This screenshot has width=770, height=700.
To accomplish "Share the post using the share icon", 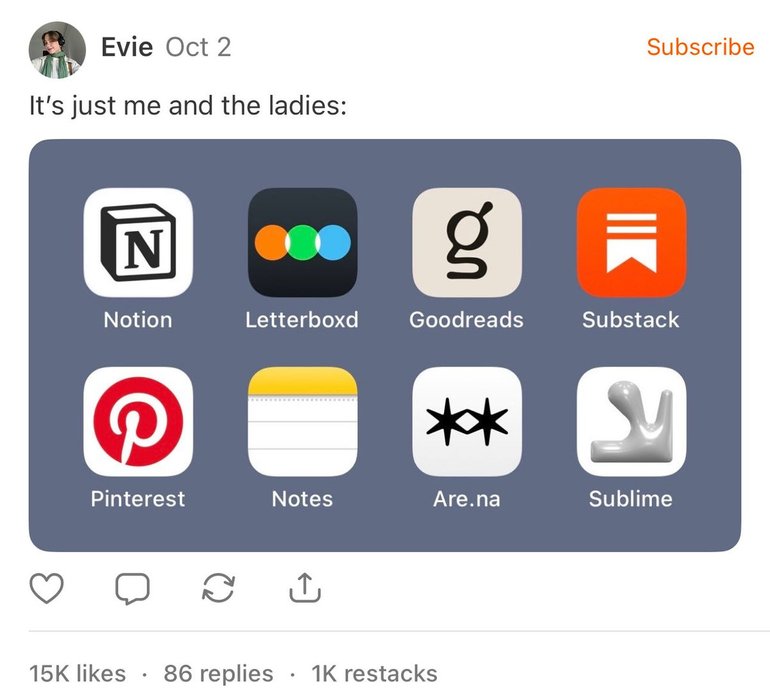I will click(305, 588).
